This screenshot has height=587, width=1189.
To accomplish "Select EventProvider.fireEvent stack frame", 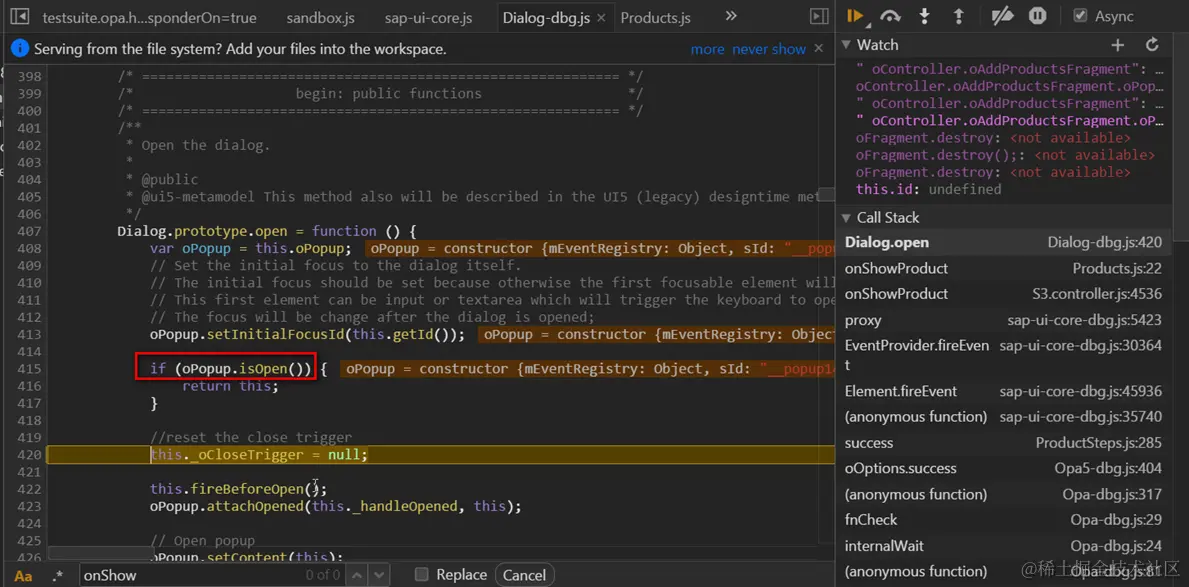I will tap(1003, 355).
